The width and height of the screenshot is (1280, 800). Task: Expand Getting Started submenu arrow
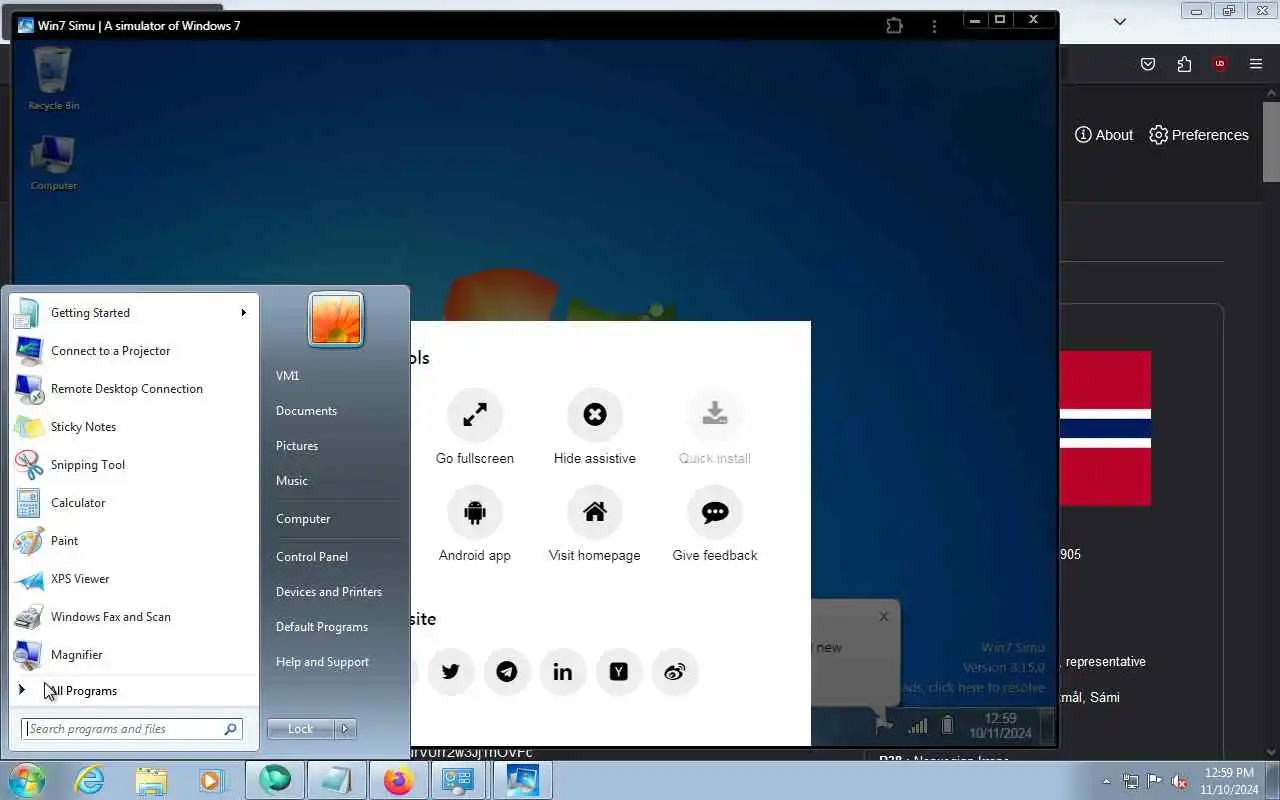[x=243, y=313]
